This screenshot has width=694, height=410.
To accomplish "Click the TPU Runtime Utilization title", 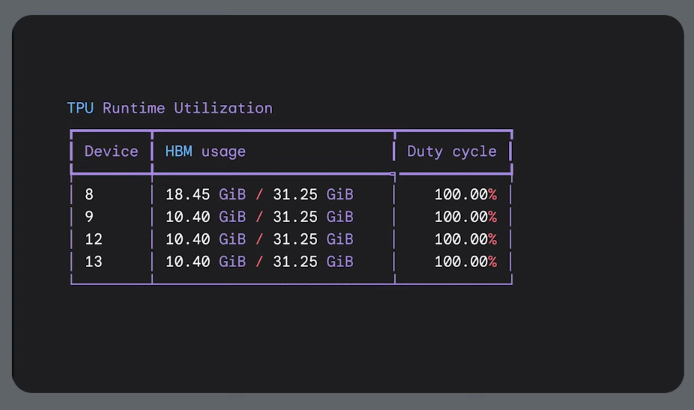I will (169, 108).
